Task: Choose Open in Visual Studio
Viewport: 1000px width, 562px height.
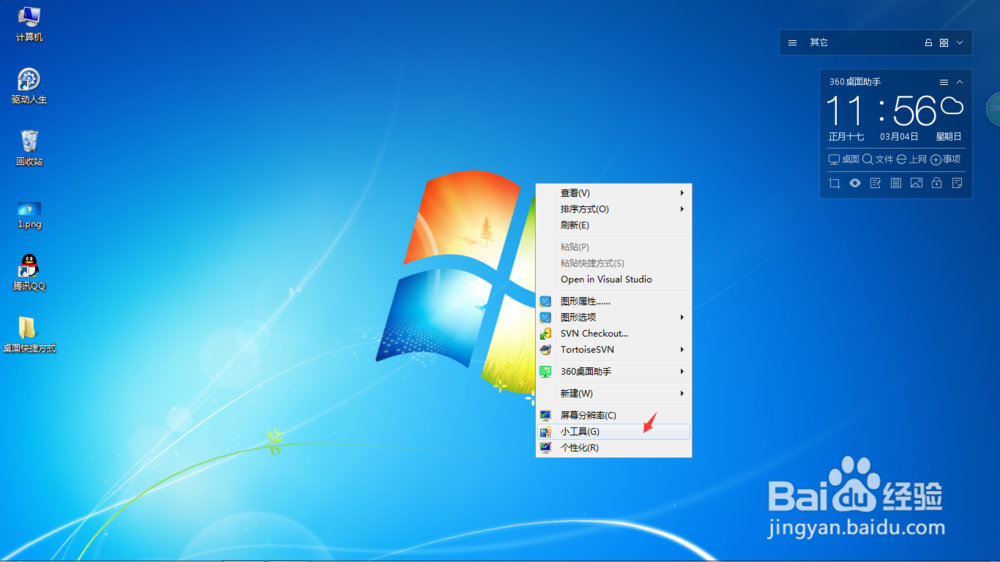Action: coord(614,279)
